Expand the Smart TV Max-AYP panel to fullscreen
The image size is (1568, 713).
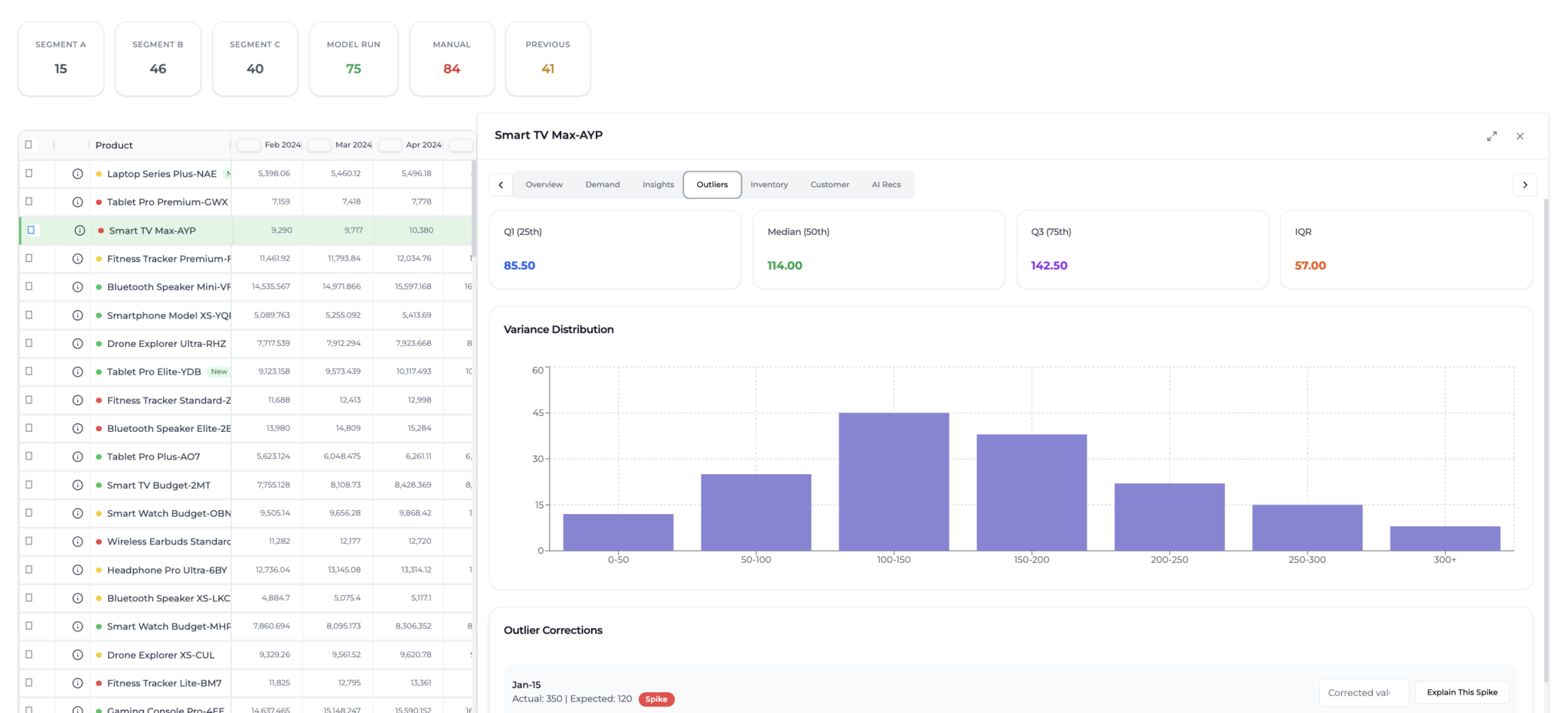(1491, 136)
